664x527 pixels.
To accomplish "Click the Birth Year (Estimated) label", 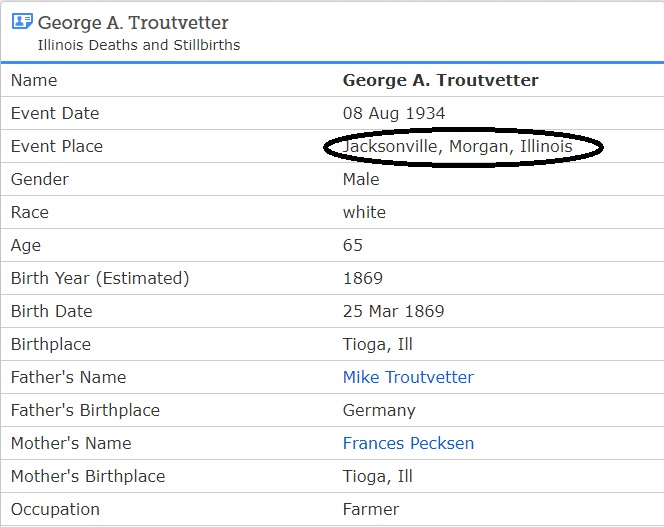I will (x=100, y=278).
